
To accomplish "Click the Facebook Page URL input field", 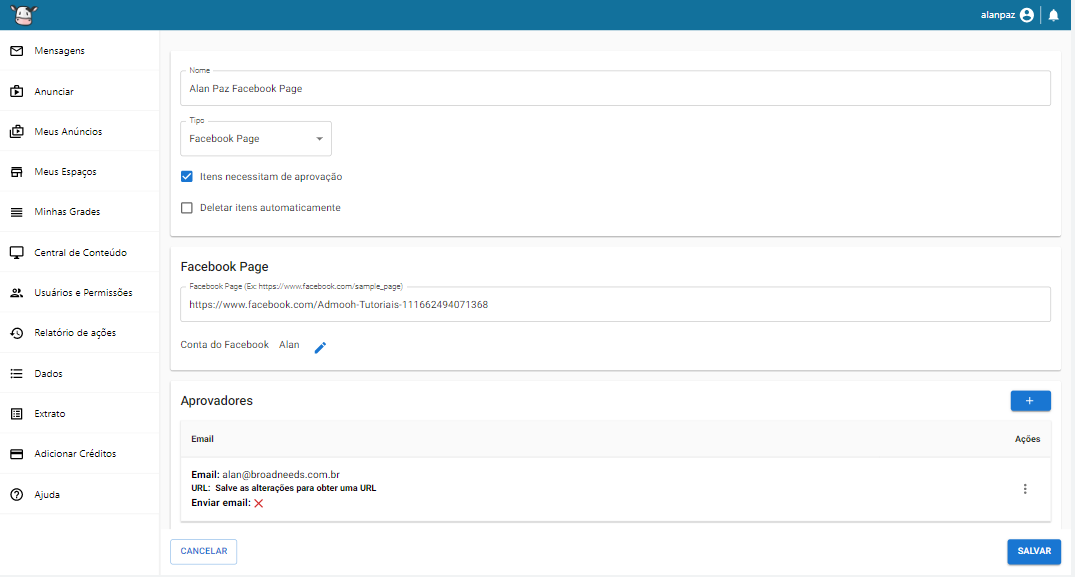I will [x=615, y=304].
